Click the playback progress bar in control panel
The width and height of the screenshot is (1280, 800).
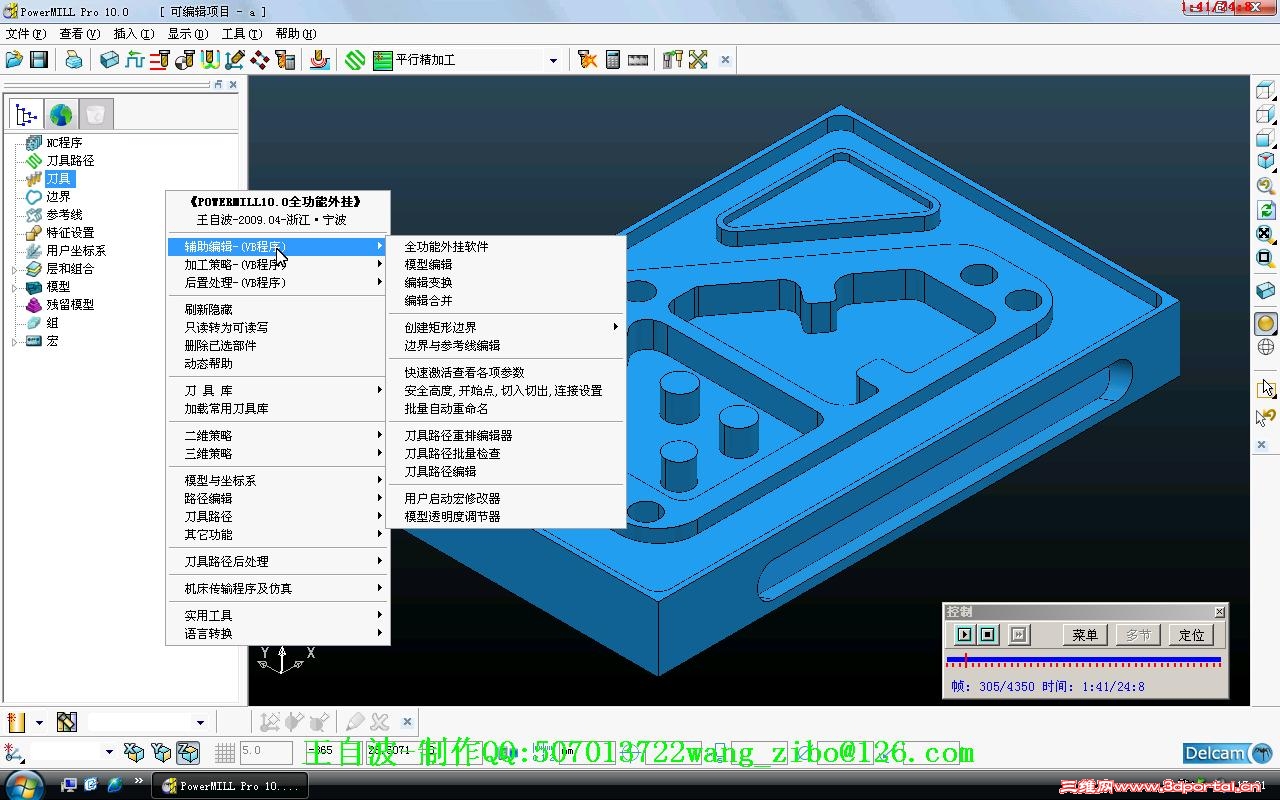pyautogui.click(x=1084, y=660)
